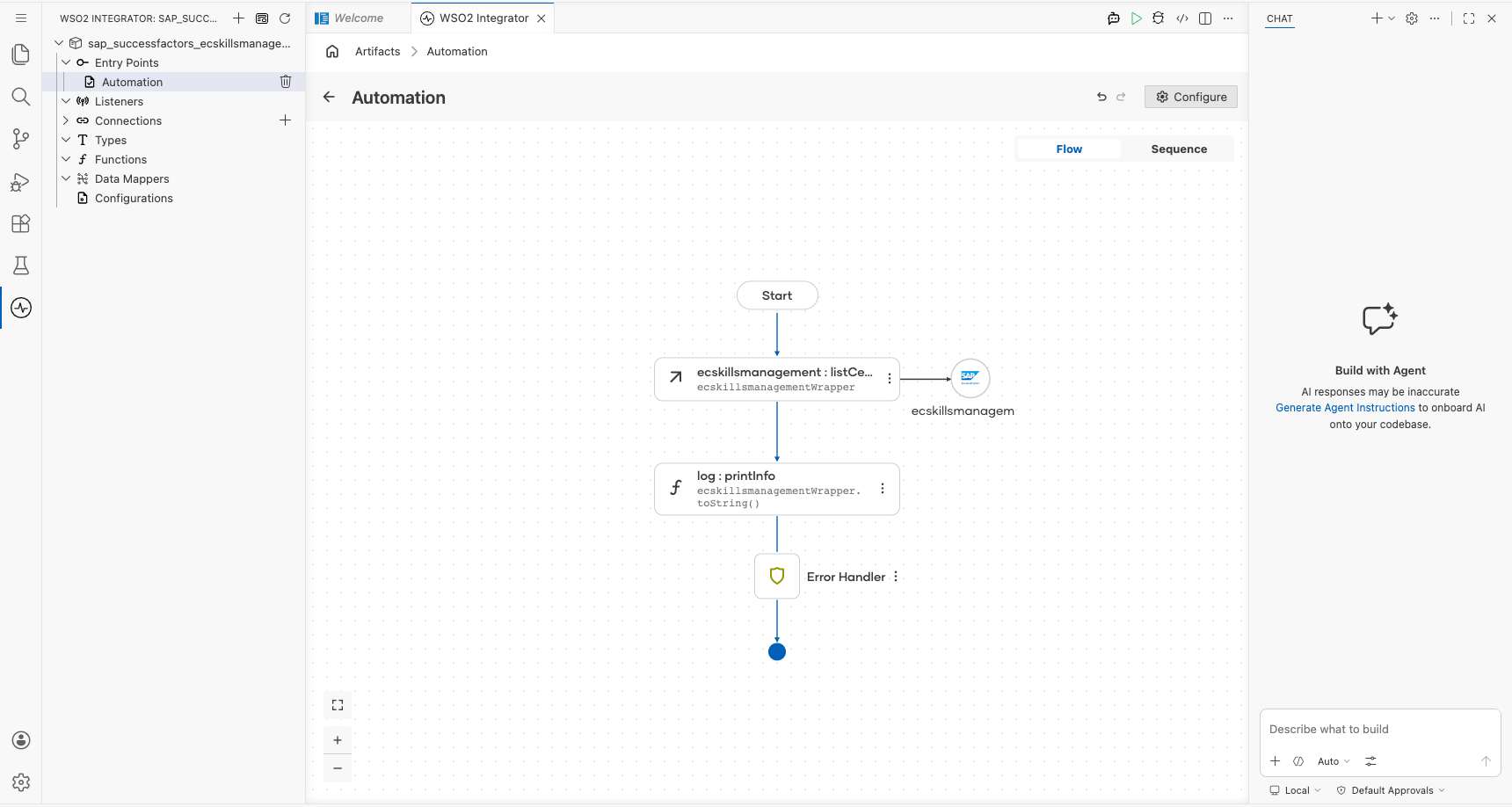Open the Auto mode dropdown in chat
This screenshot has width=1512, height=807.
tap(1334, 761)
